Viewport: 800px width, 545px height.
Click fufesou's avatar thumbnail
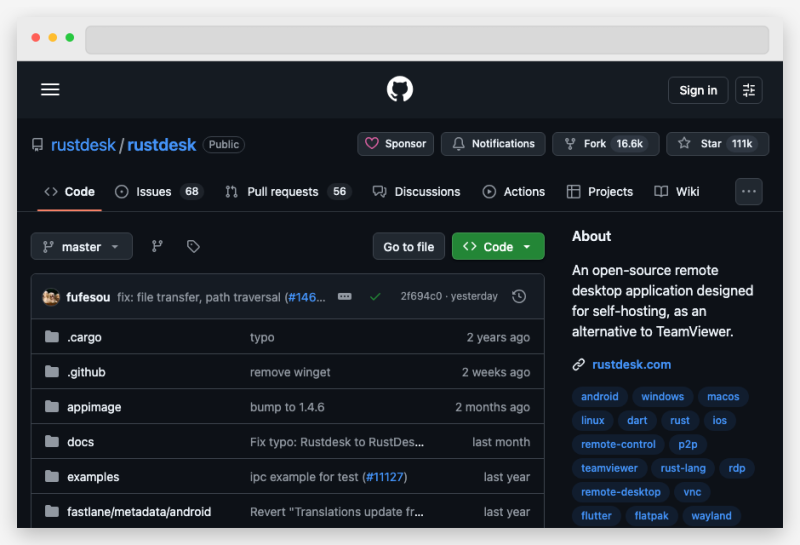[51, 297]
